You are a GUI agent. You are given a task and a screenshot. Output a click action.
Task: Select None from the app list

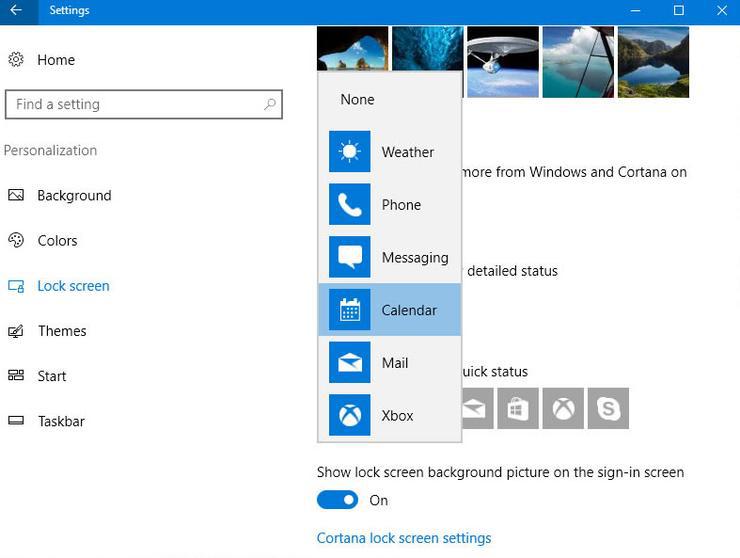[390, 99]
